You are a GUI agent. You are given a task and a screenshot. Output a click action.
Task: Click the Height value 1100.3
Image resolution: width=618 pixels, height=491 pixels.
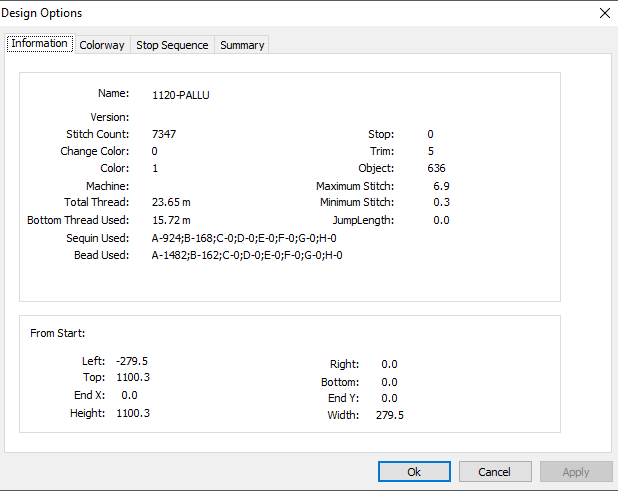[x=133, y=413]
